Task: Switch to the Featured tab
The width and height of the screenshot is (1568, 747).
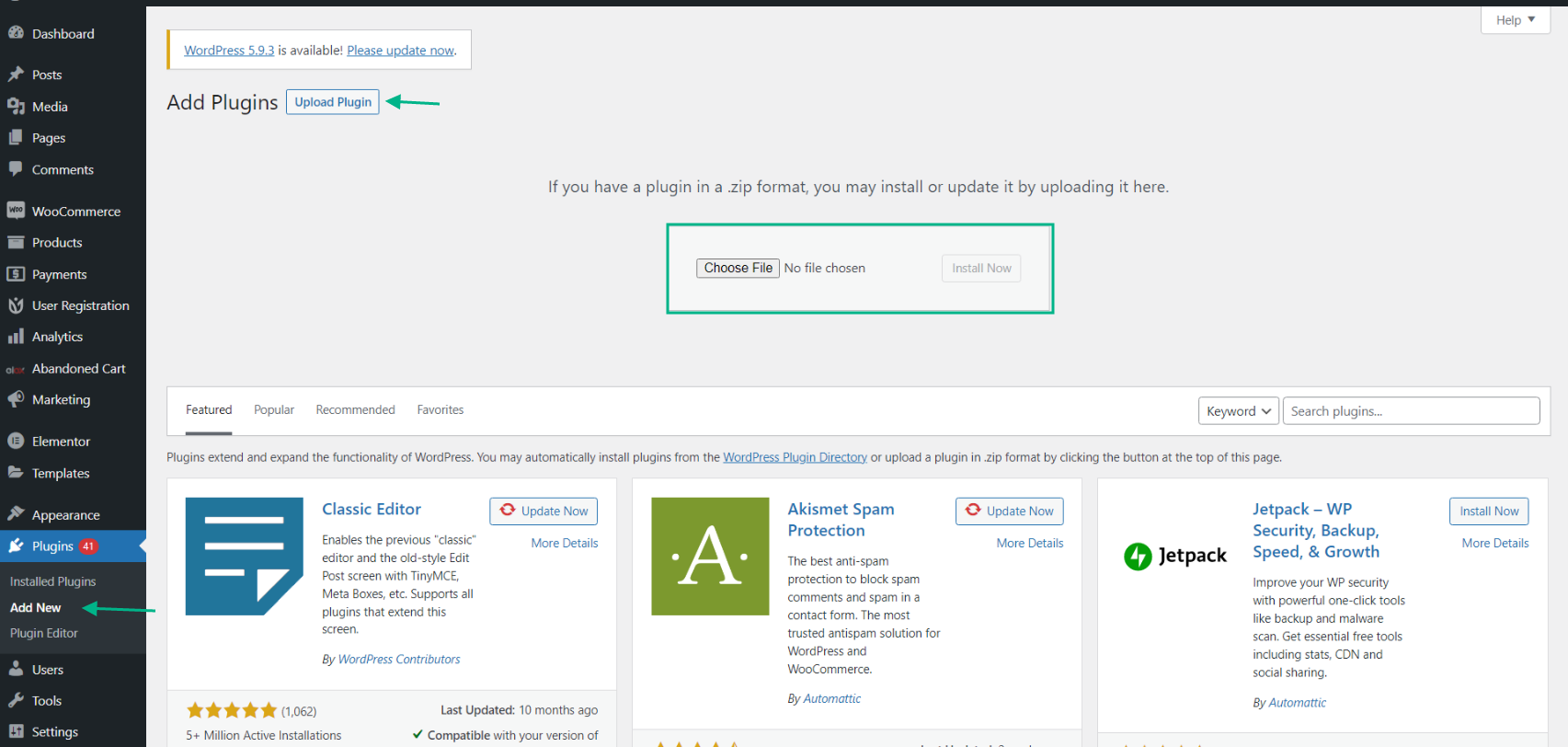Action: [x=209, y=410]
